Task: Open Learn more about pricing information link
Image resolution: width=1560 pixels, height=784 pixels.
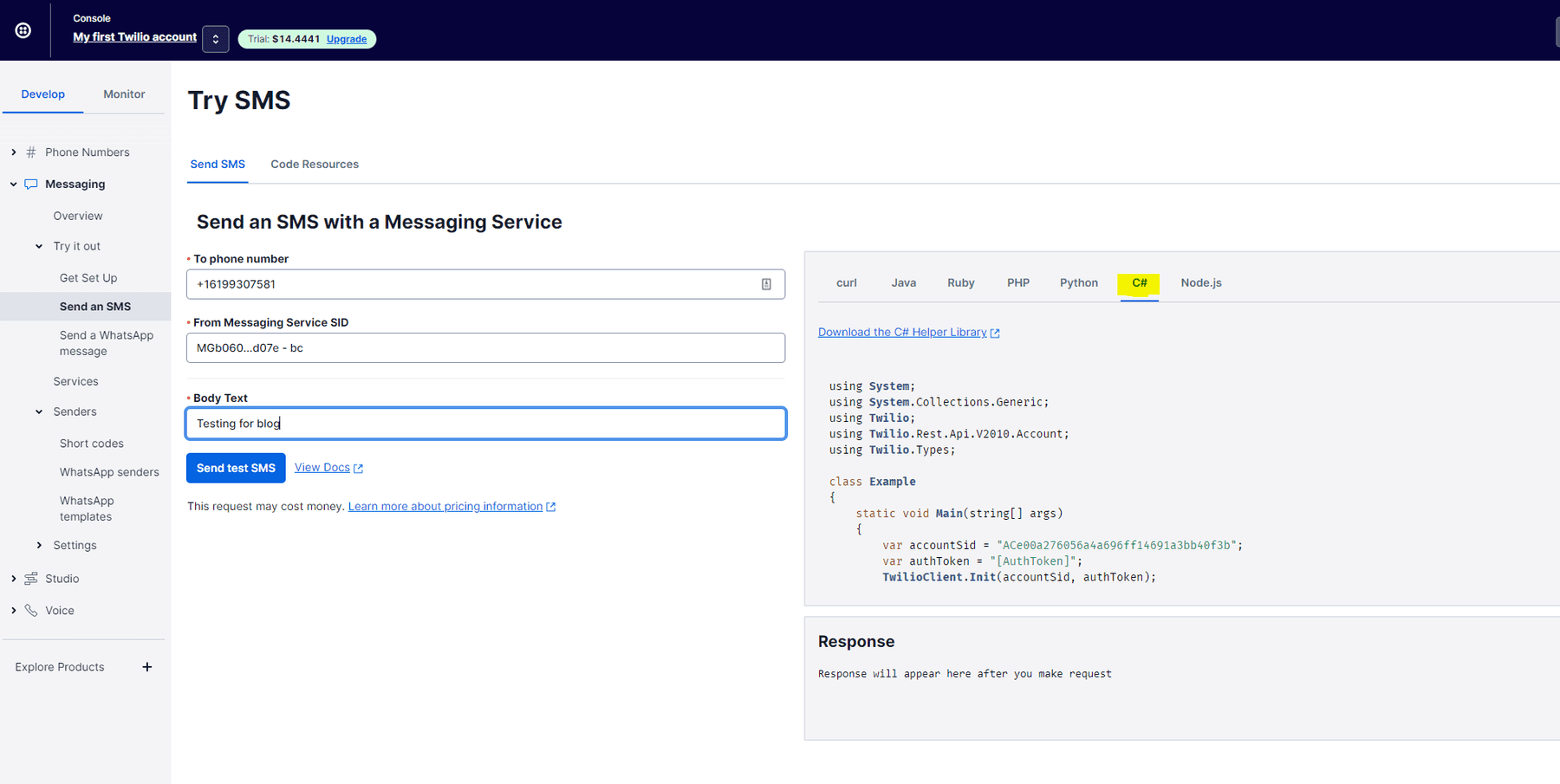Action: pos(445,507)
